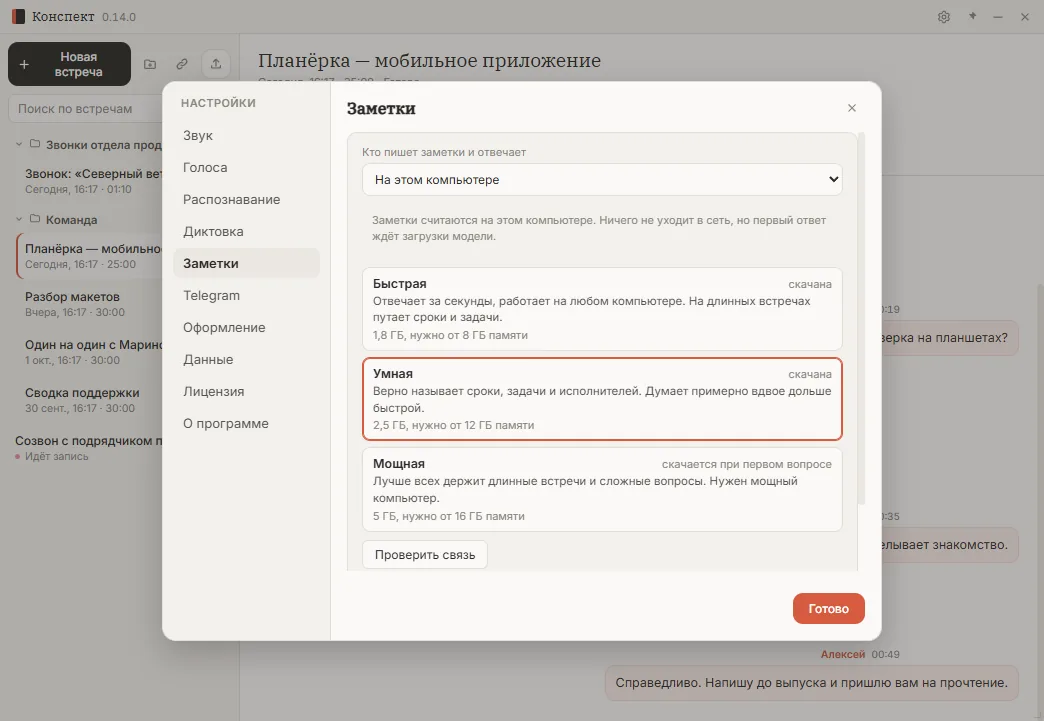This screenshot has width=1044, height=721.
Task: Click the new folder icon
Action: coord(150,64)
